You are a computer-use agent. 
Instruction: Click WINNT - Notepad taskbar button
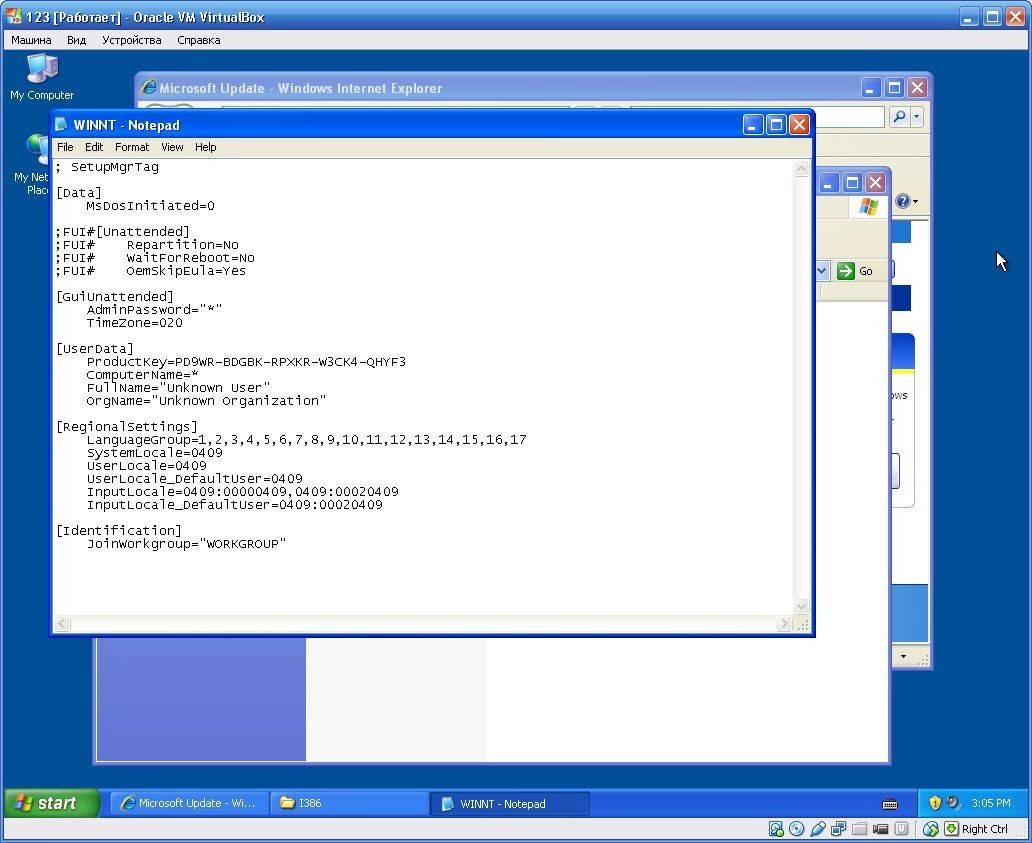pos(510,804)
